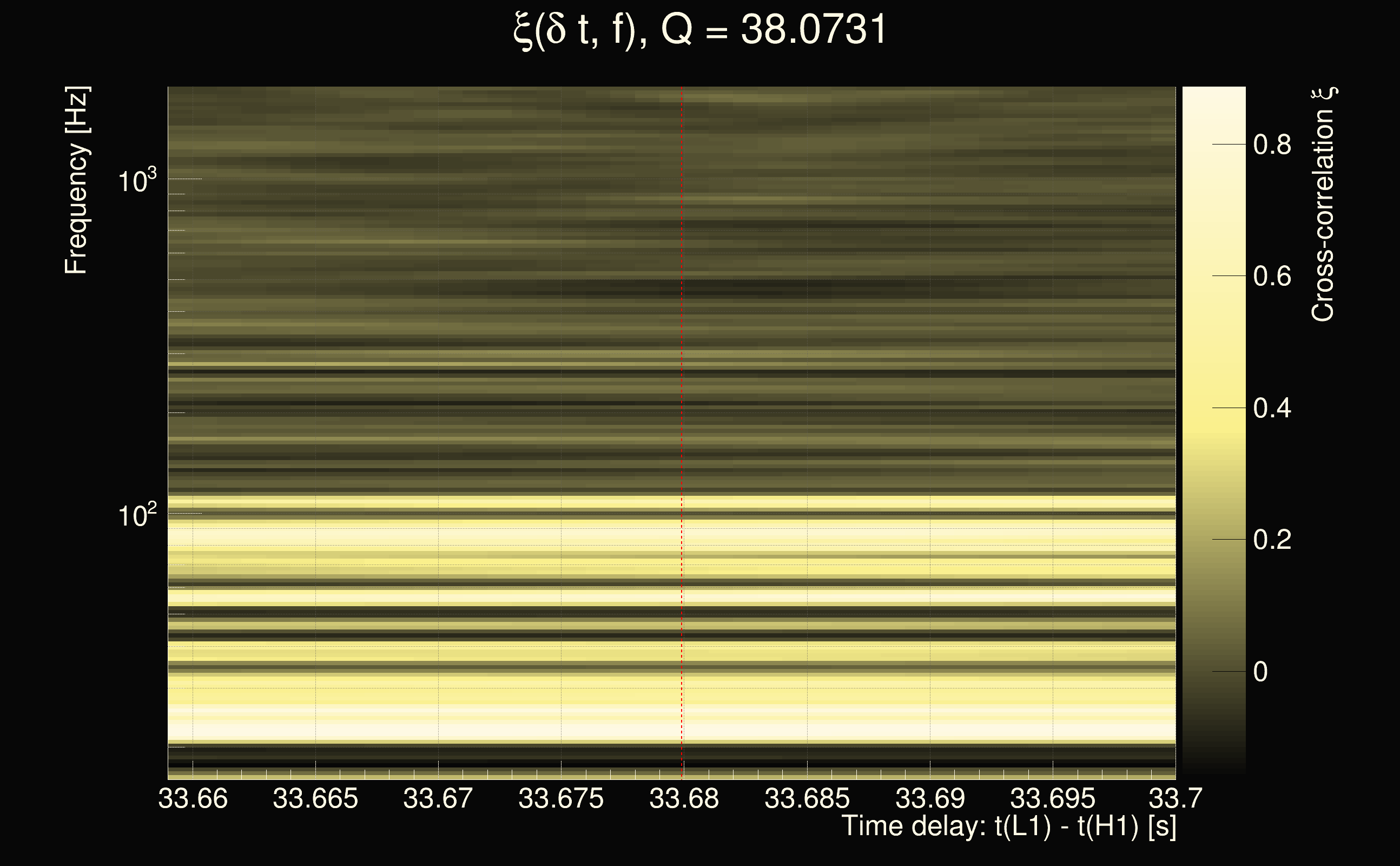This screenshot has height=866, width=1400.
Task: Click the 33.66 x-axis tick label
Action: [193, 798]
